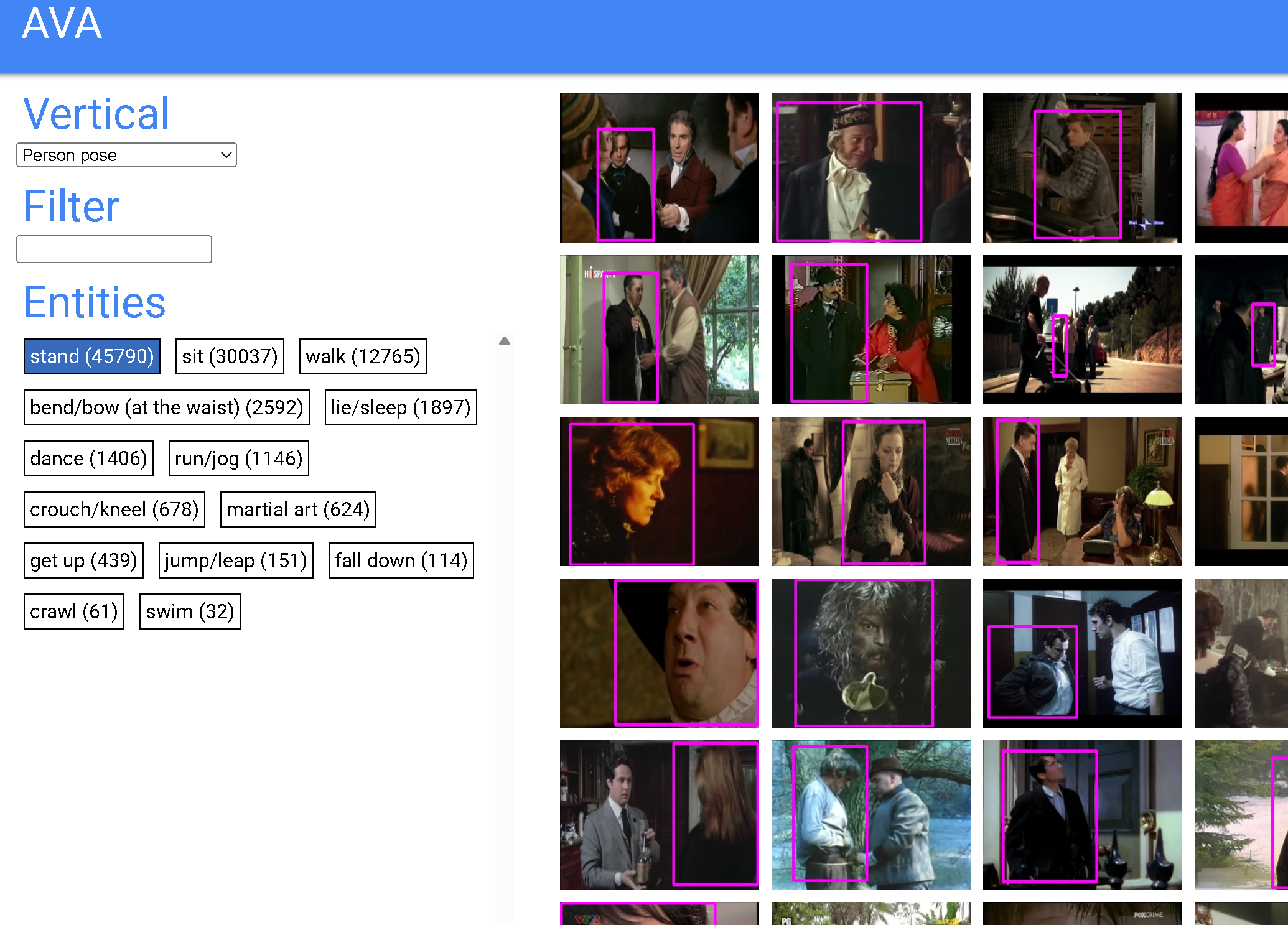Pick the crouch/kneel (678) entity
Viewport: 1288px width, 925px height.
(x=114, y=509)
